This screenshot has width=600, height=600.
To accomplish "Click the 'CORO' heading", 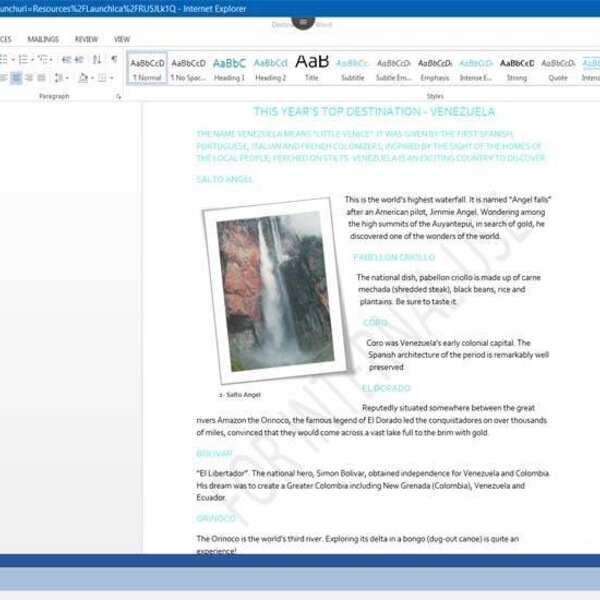I will click(375, 323).
